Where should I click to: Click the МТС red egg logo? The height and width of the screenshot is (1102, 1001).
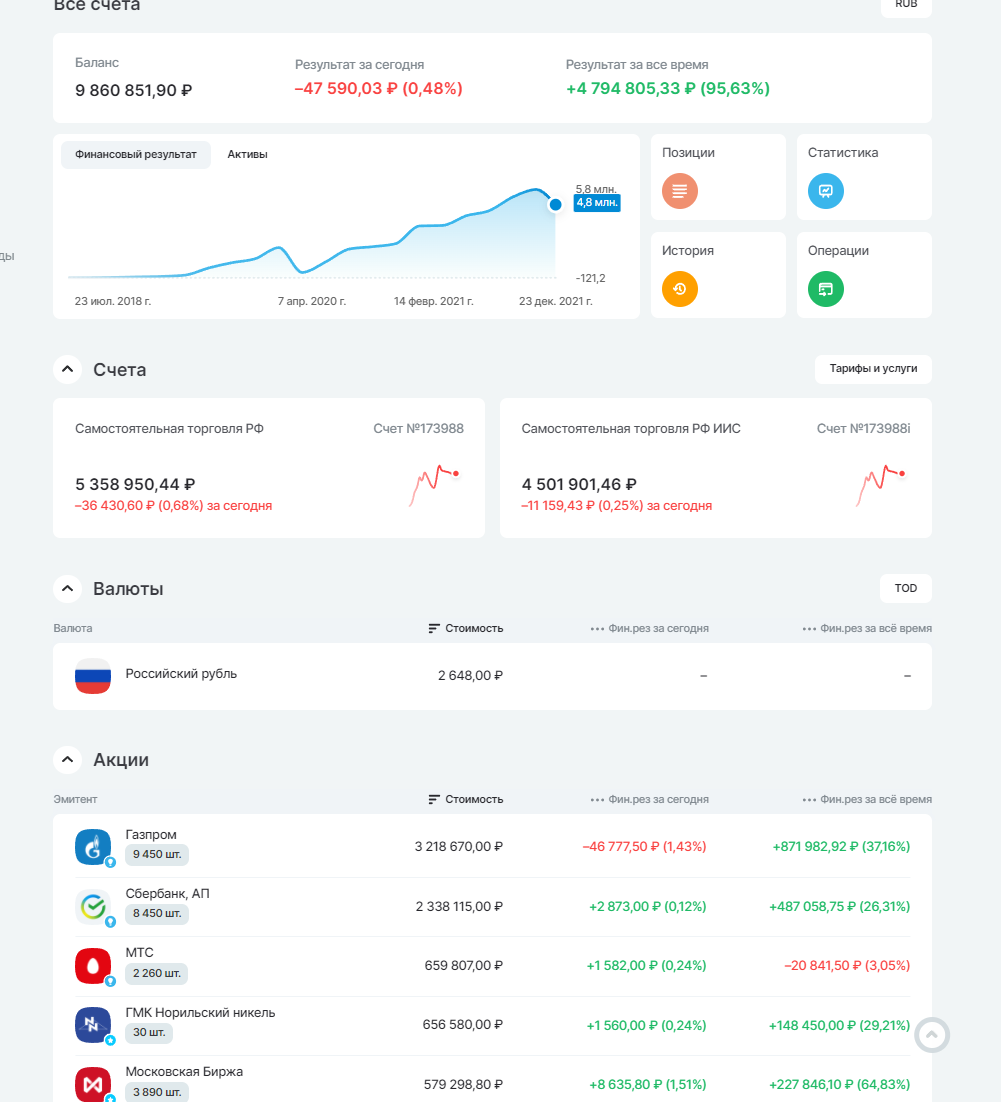pyautogui.click(x=93, y=966)
